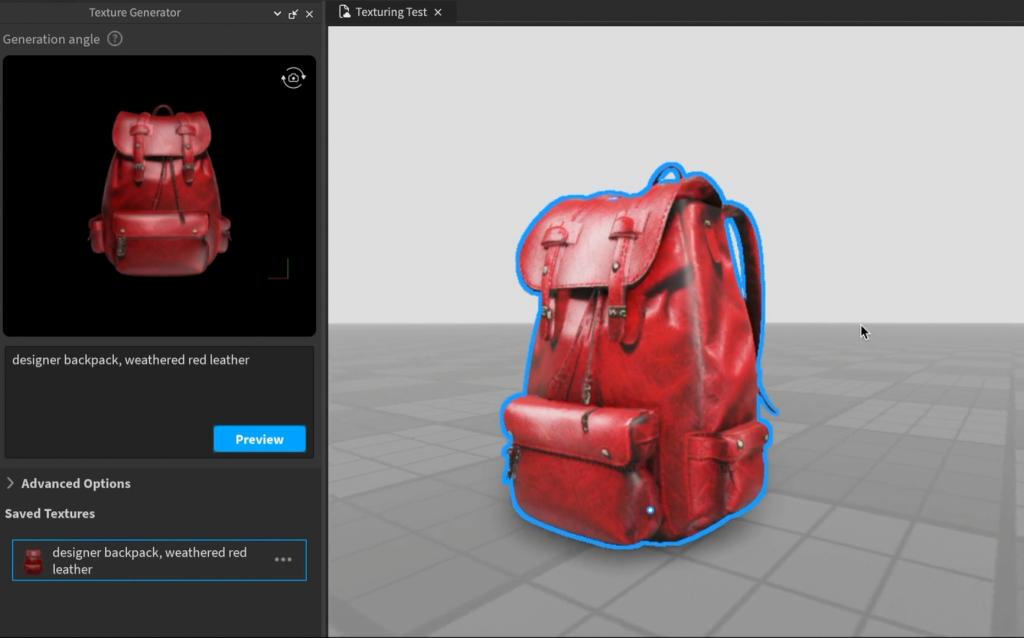The width and height of the screenshot is (1024, 638).
Task: Click the Texturing Test tab document icon
Action: point(344,12)
